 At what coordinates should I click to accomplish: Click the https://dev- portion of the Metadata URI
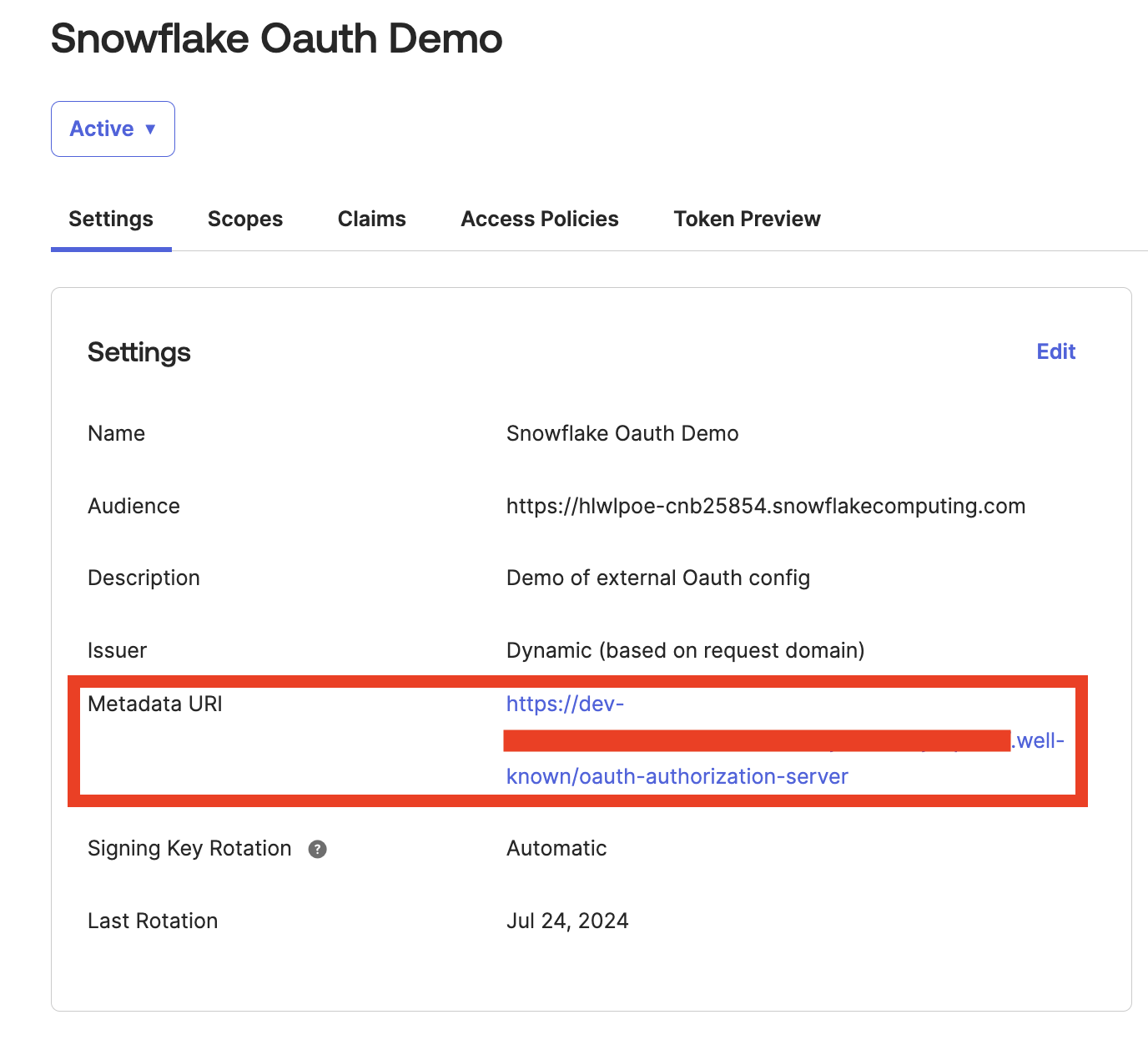click(566, 704)
